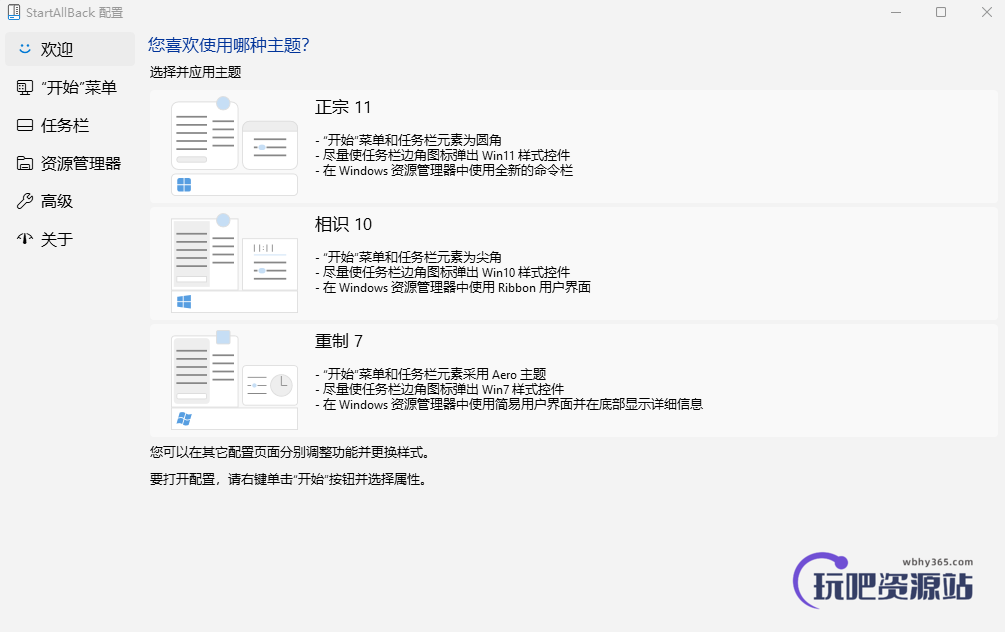Switch to the "开始"菜单 settings tab
Screen dimensions: 1005x632
point(70,87)
